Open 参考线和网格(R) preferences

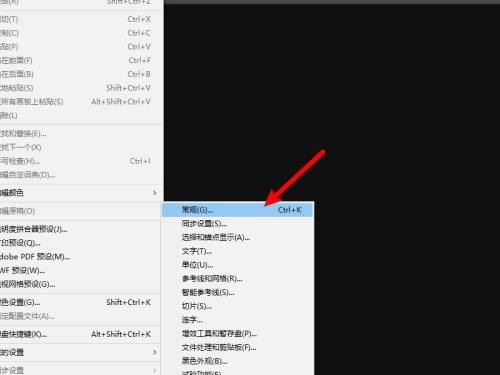pyautogui.click(x=238, y=279)
